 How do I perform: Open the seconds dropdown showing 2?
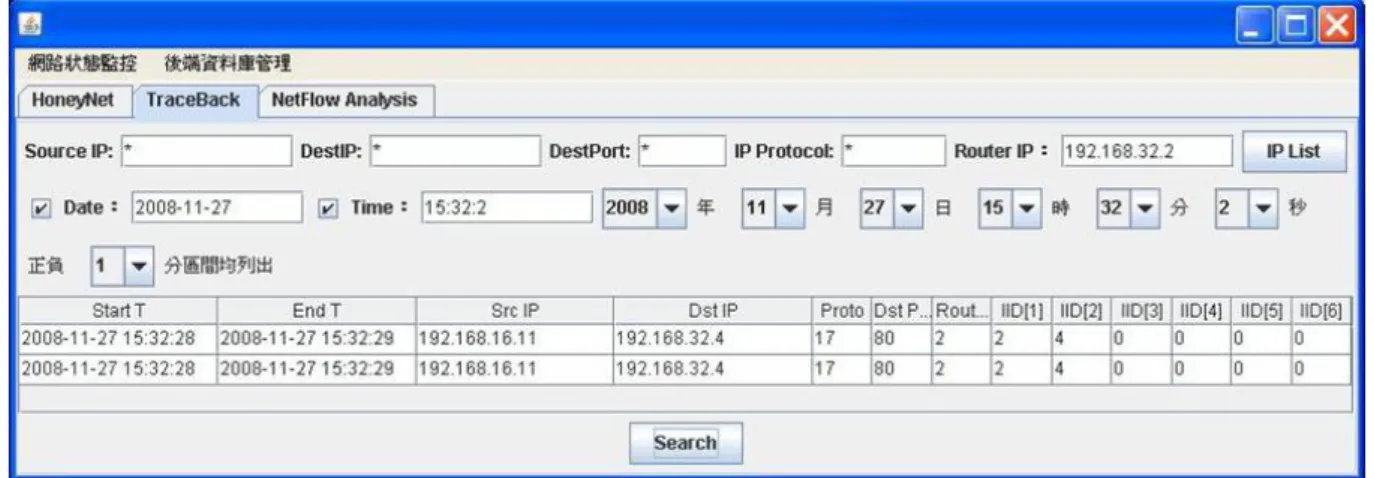click(x=1246, y=208)
